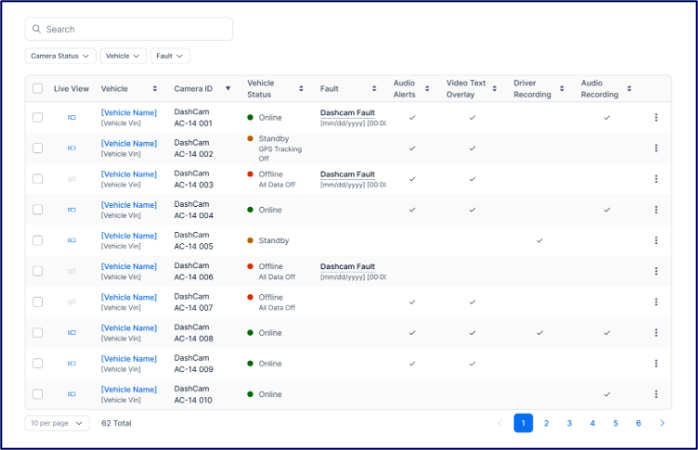Open live view for DashCam AC-14 008

(72, 332)
